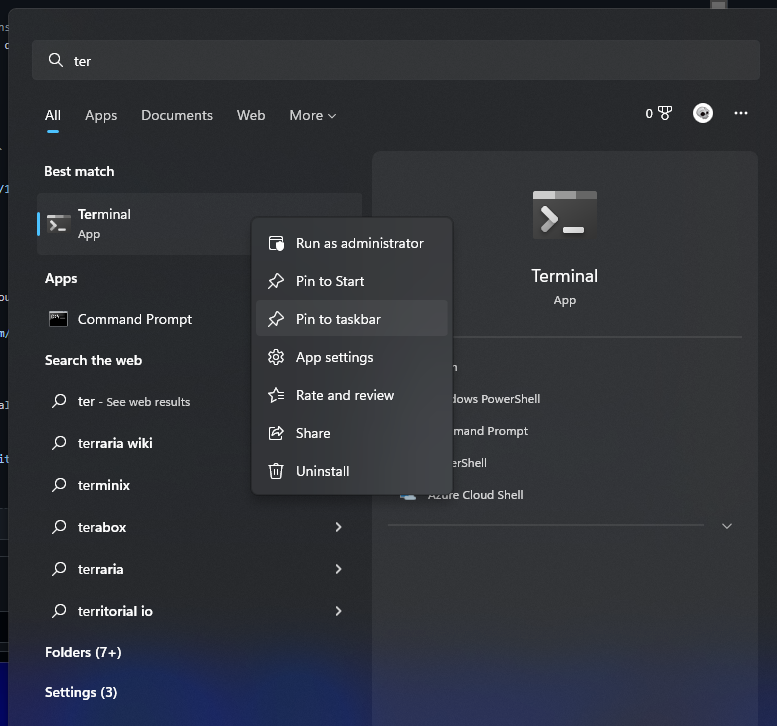
Task: Open Windows PowerShell from preview pane
Action: 496,399
